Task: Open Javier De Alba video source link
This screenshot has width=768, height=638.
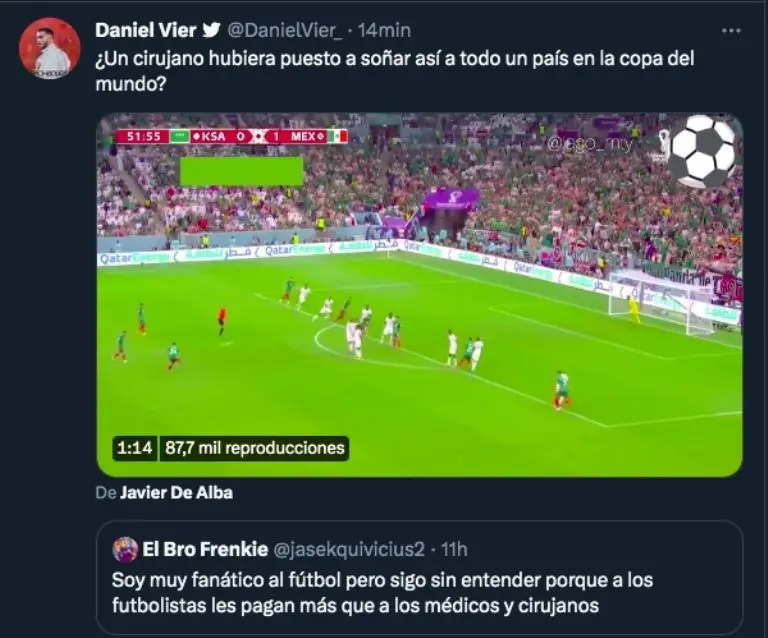Action: [176, 493]
